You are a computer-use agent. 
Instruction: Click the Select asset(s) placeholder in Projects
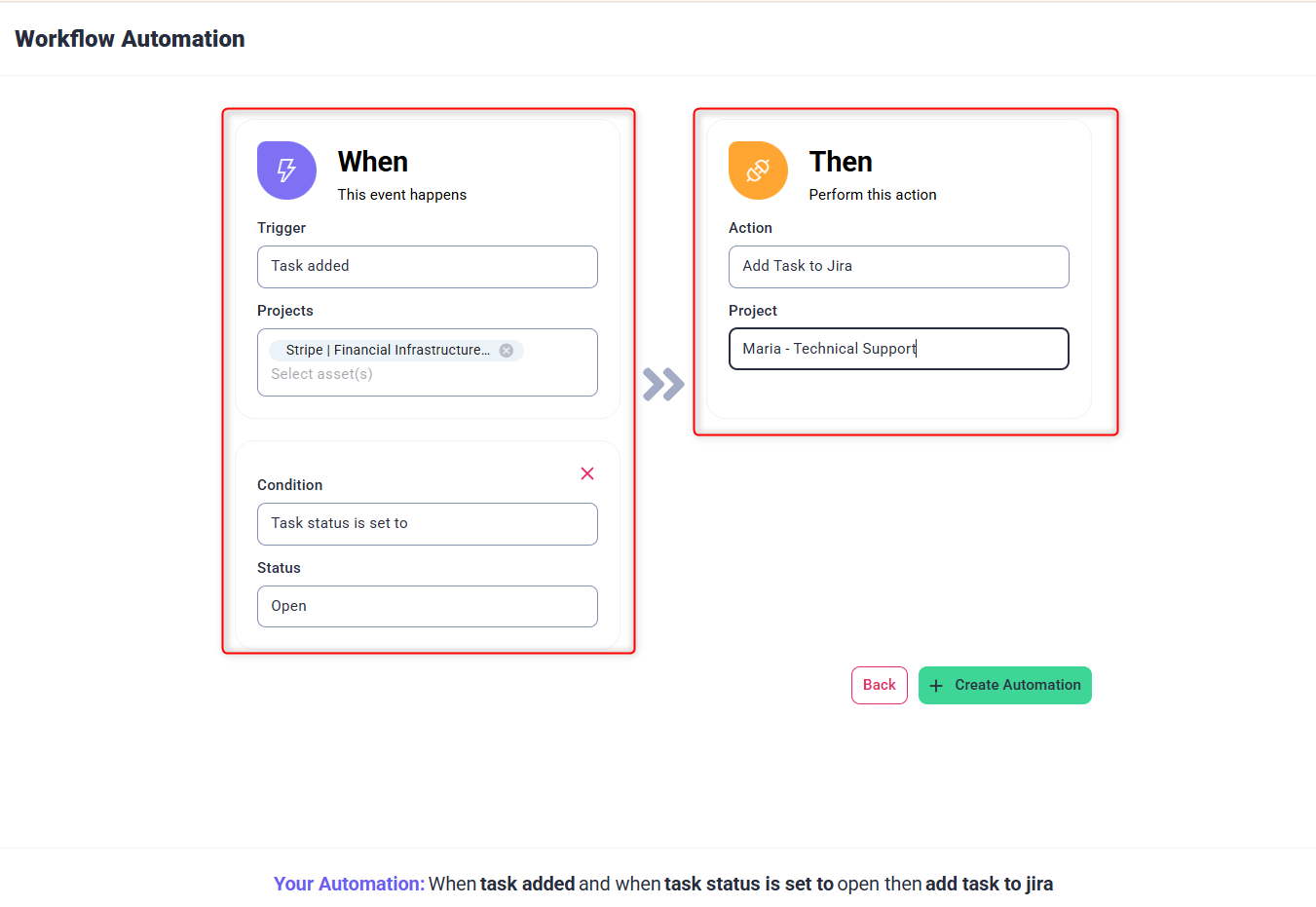(322, 374)
